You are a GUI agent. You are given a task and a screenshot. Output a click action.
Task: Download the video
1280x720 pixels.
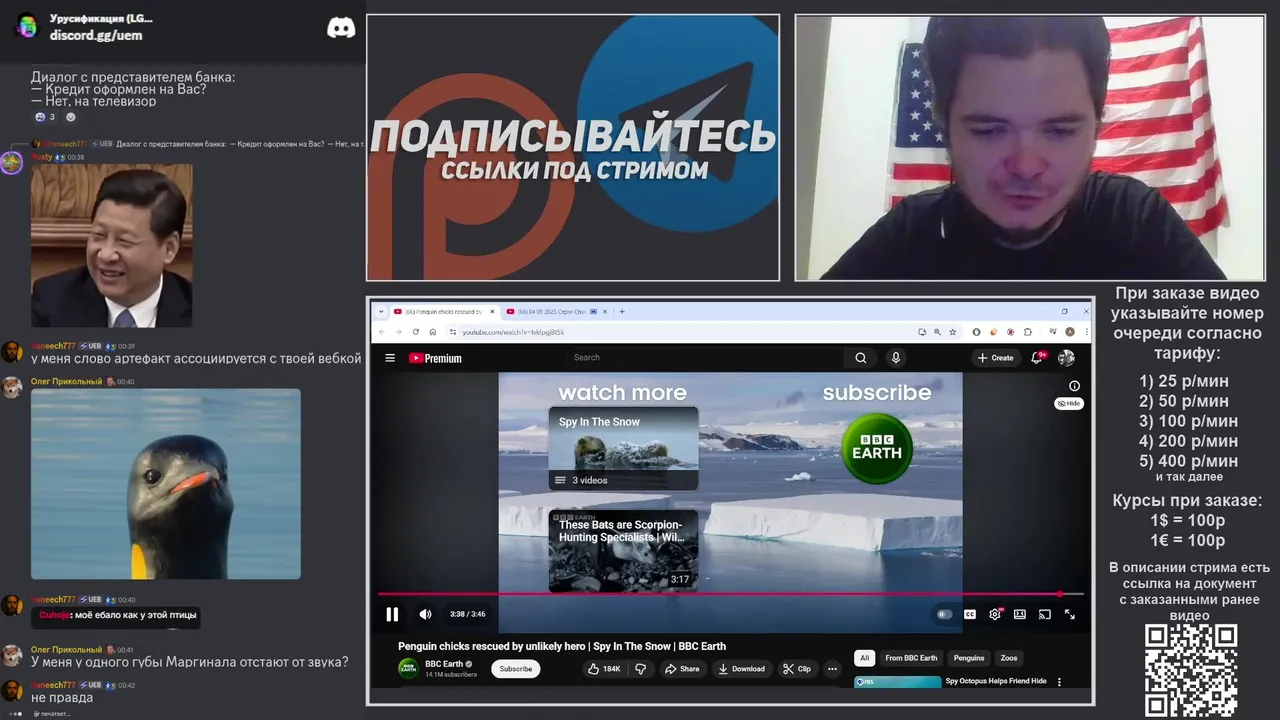coord(742,669)
